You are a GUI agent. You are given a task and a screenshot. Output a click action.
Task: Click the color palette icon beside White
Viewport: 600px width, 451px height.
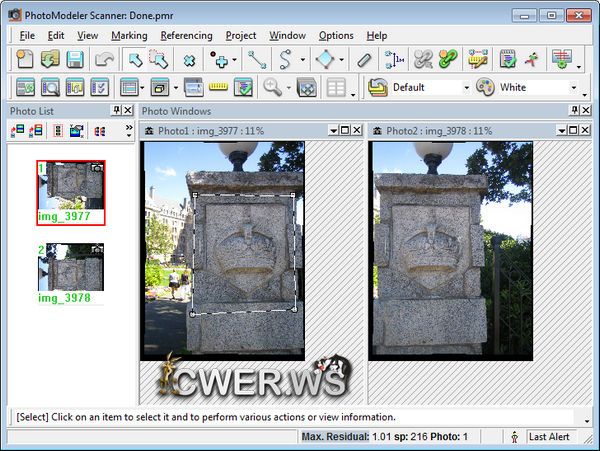click(x=485, y=87)
